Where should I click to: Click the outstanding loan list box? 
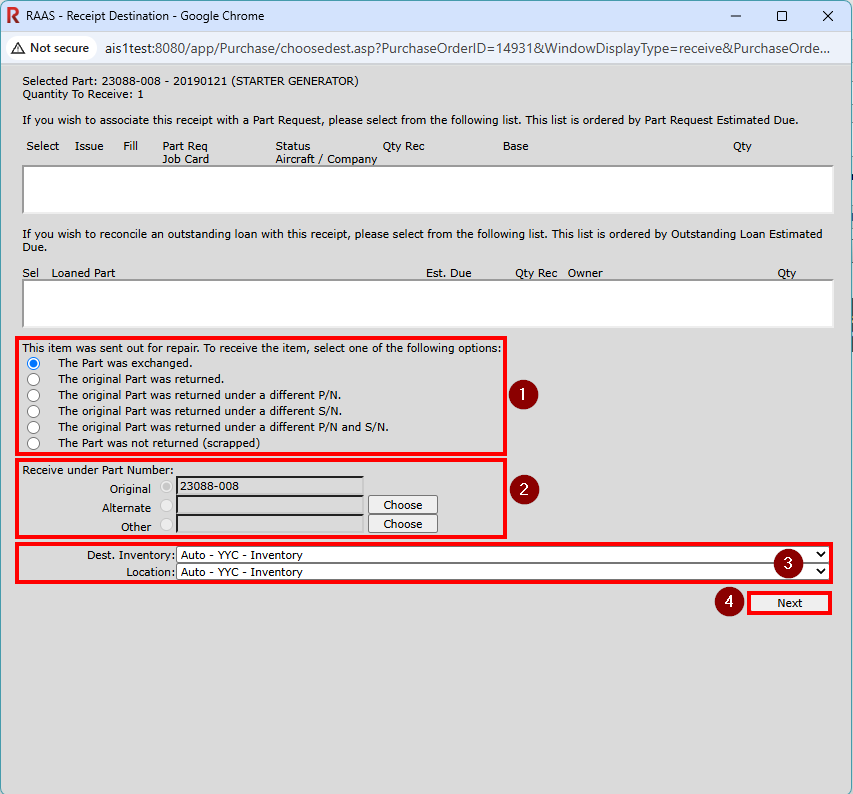428,303
